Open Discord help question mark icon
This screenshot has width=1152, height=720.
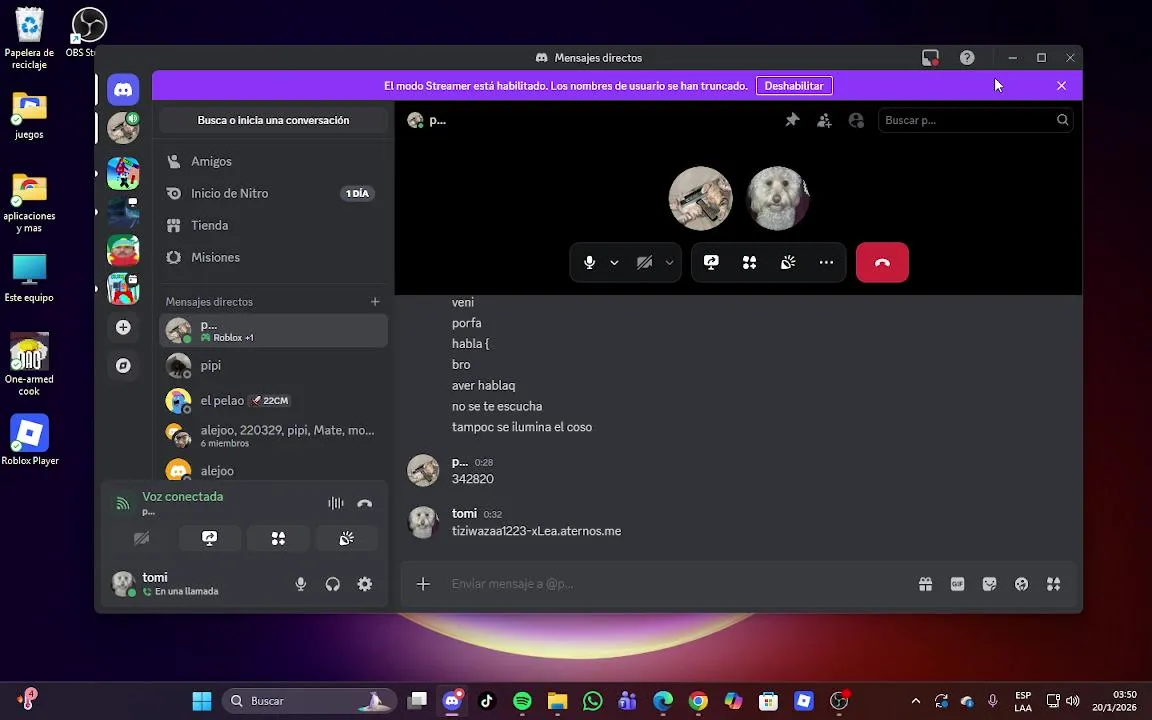[x=967, y=57]
